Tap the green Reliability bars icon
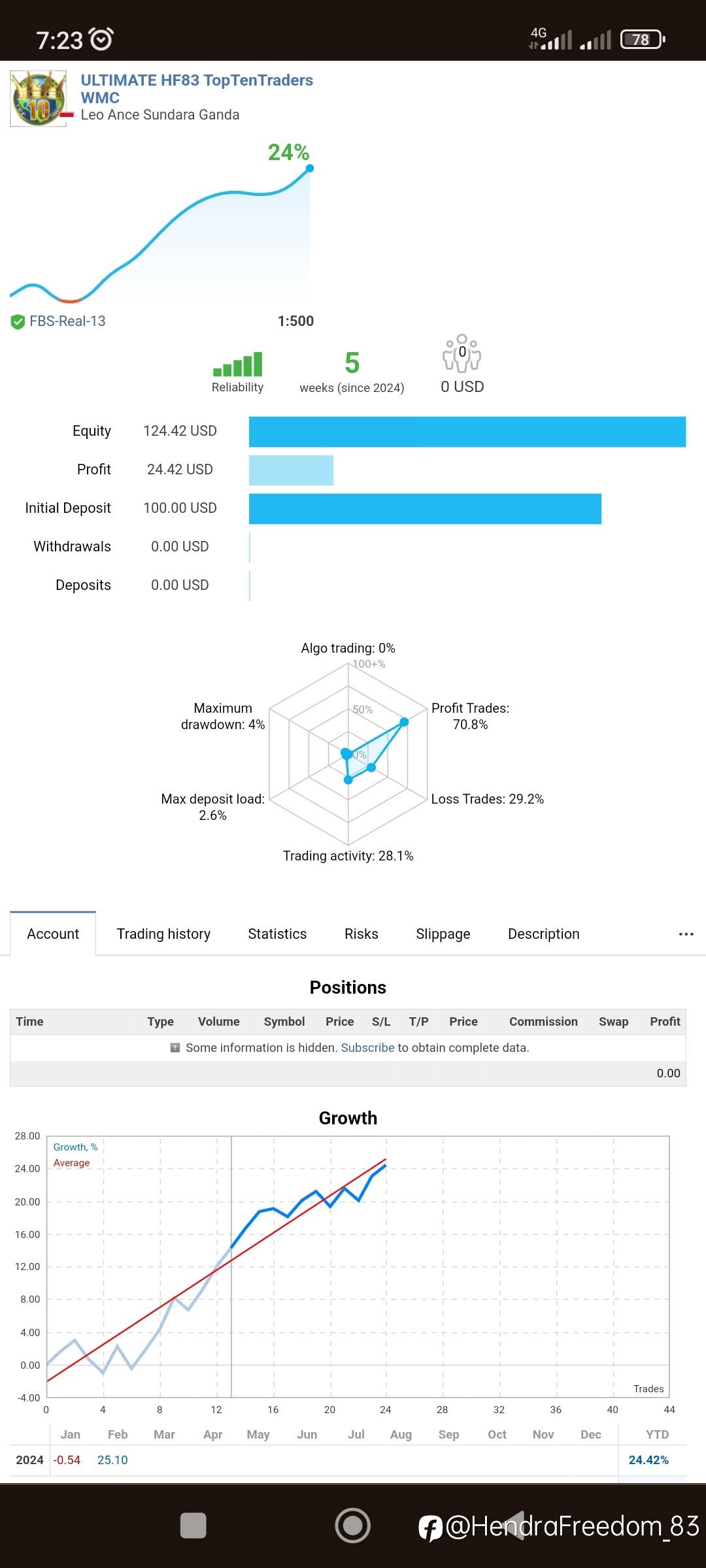 click(x=237, y=365)
